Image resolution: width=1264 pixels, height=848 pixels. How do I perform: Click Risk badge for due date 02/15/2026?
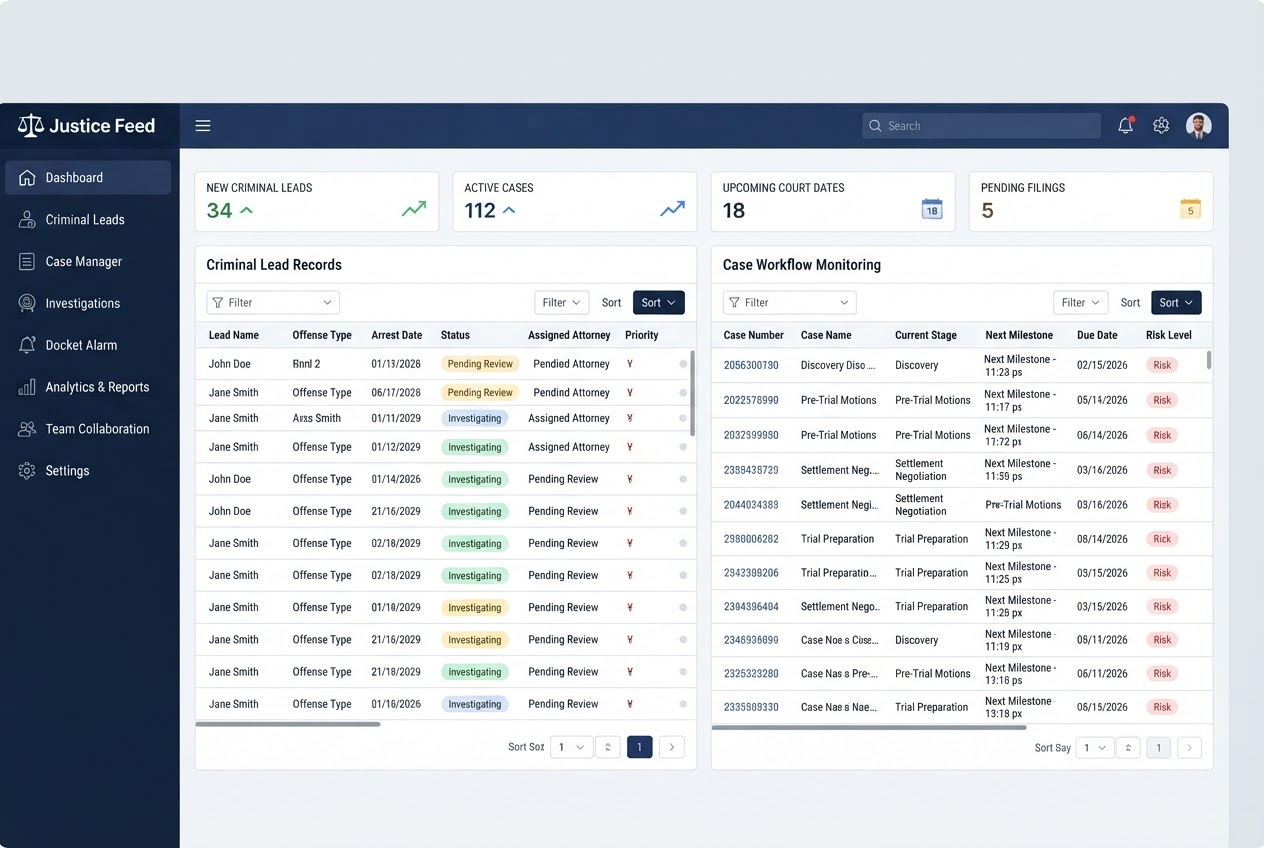(1162, 366)
